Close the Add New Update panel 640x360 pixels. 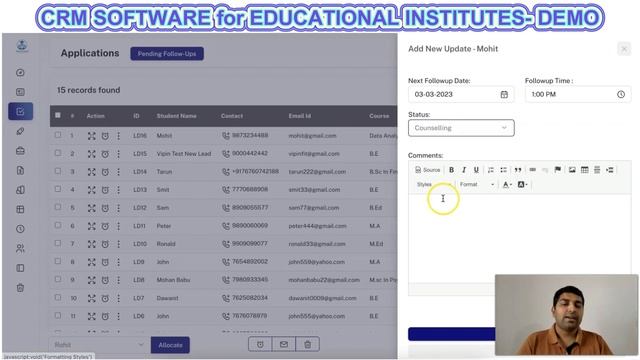[x=624, y=49]
